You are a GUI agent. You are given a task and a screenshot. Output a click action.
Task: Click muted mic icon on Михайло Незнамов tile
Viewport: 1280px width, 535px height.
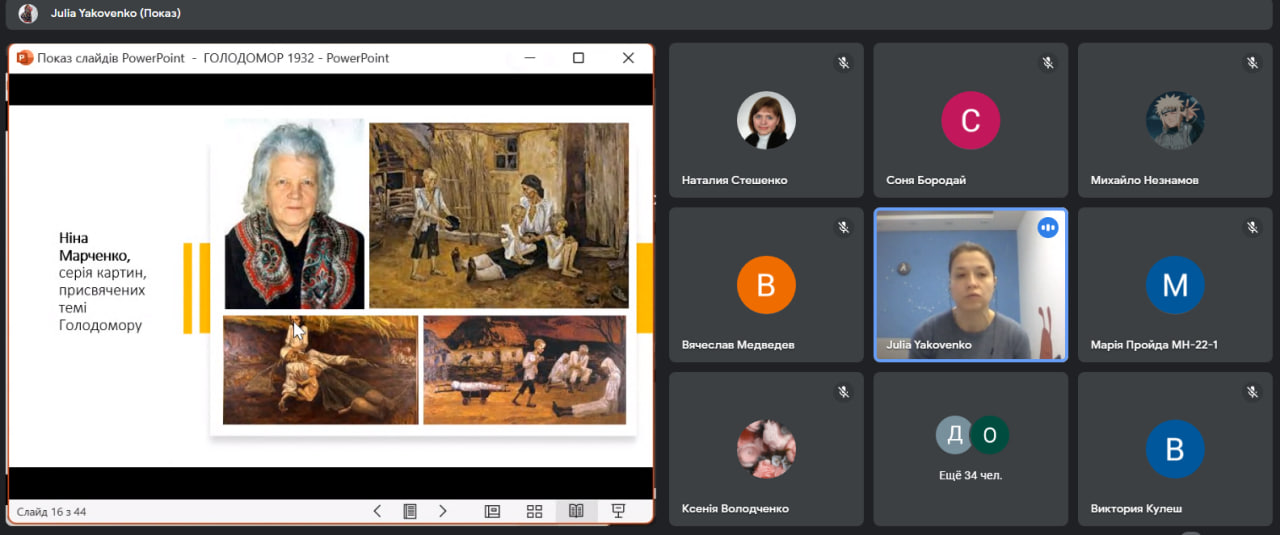pyautogui.click(x=1252, y=63)
